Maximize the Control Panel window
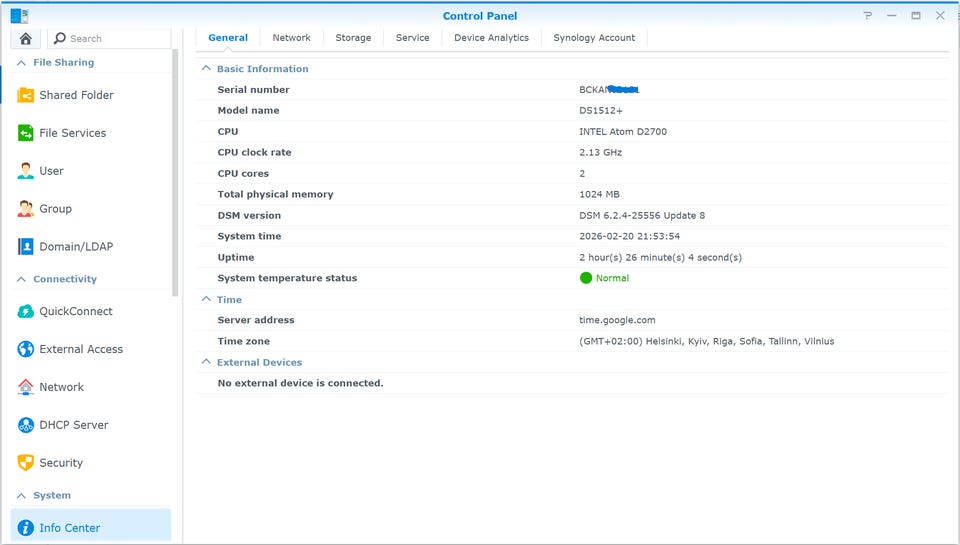The height and width of the screenshot is (545, 960). click(916, 16)
